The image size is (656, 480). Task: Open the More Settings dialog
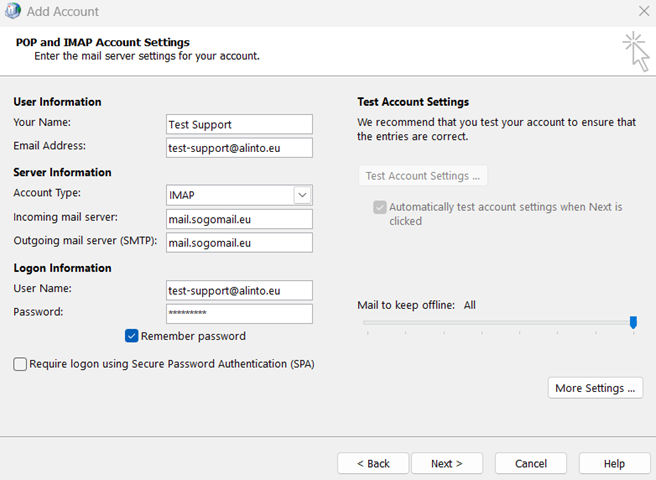(x=595, y=388)
